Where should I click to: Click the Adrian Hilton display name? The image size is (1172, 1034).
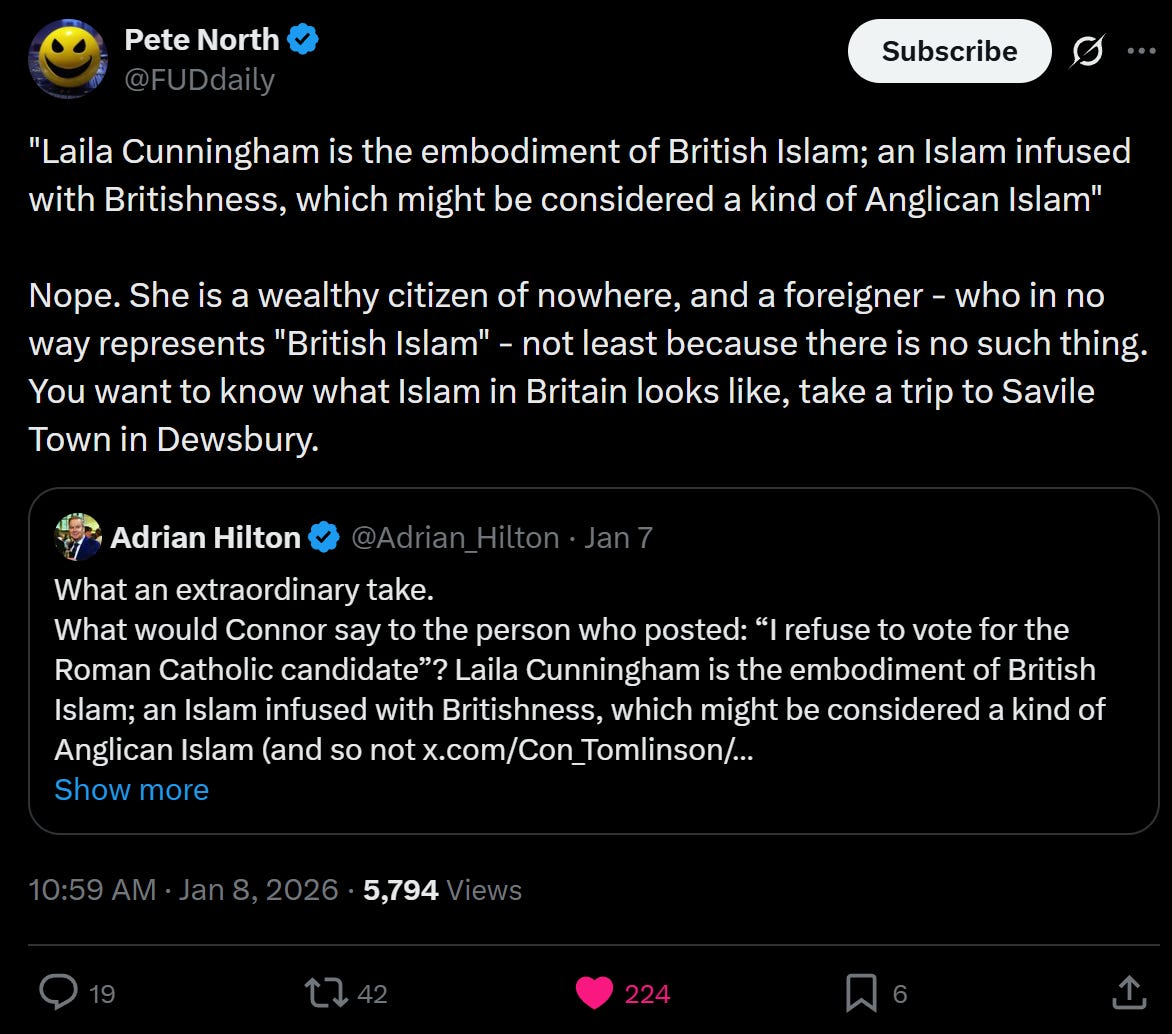[x=205, y=538]
